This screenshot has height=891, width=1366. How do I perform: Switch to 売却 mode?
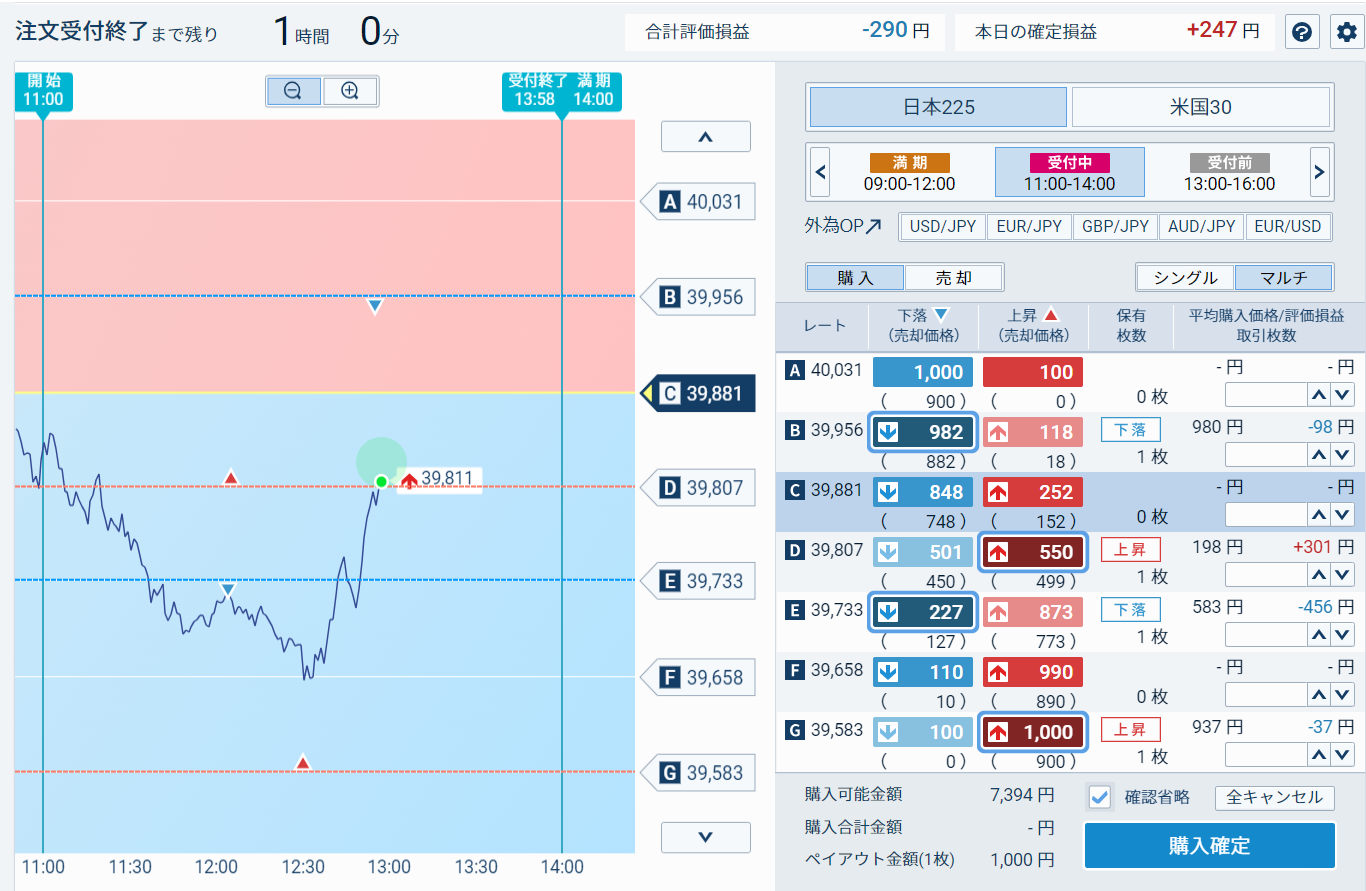(953, 278)
